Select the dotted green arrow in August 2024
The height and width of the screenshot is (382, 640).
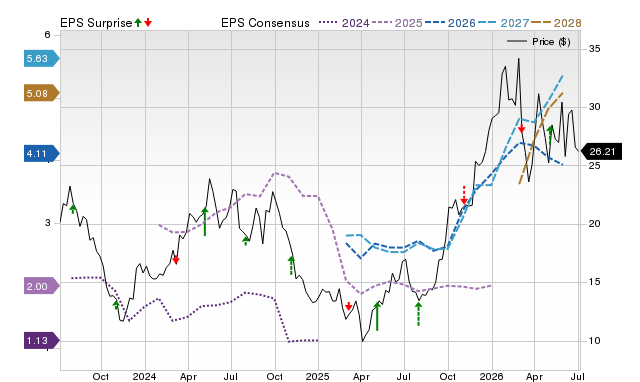(x=246, y=241)
